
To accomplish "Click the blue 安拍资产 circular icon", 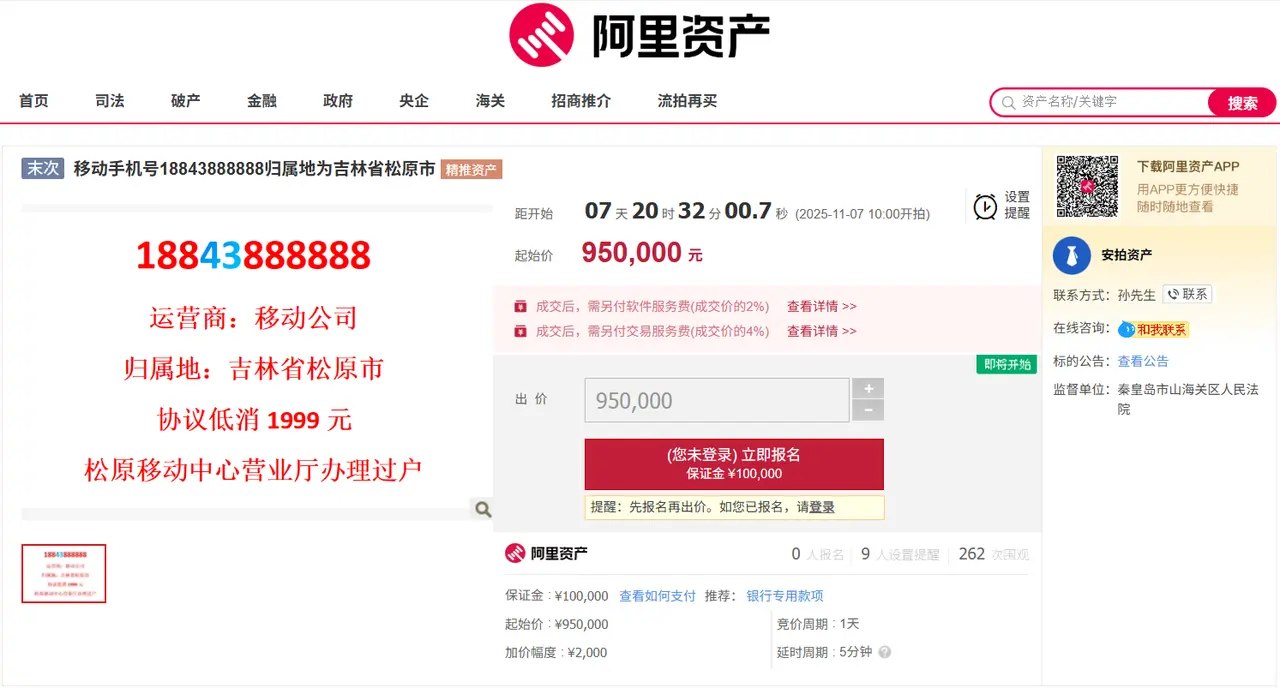I will (1071, 255).
